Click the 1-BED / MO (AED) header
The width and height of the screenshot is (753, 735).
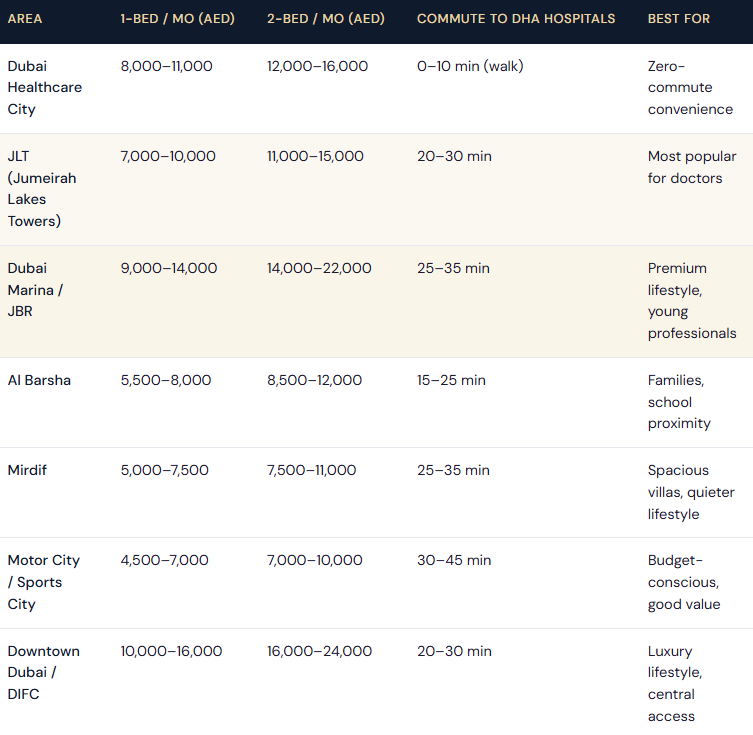[178, 19]
